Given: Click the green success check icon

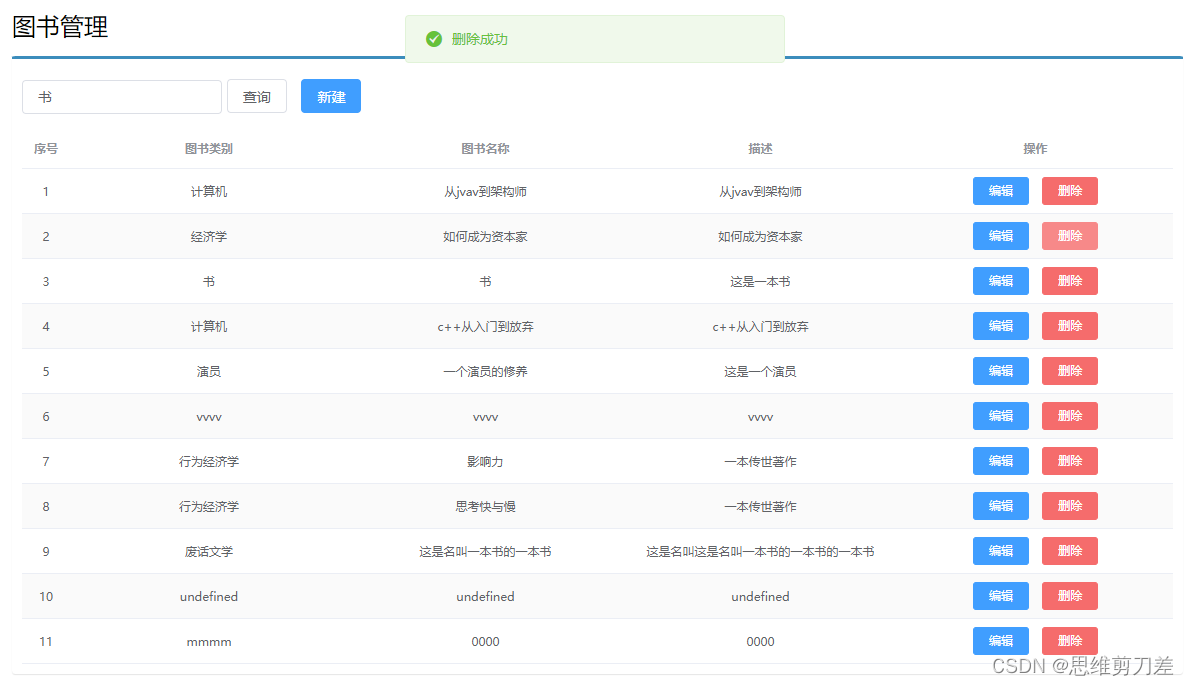Looking at the screenshot, I should point(433,39).
